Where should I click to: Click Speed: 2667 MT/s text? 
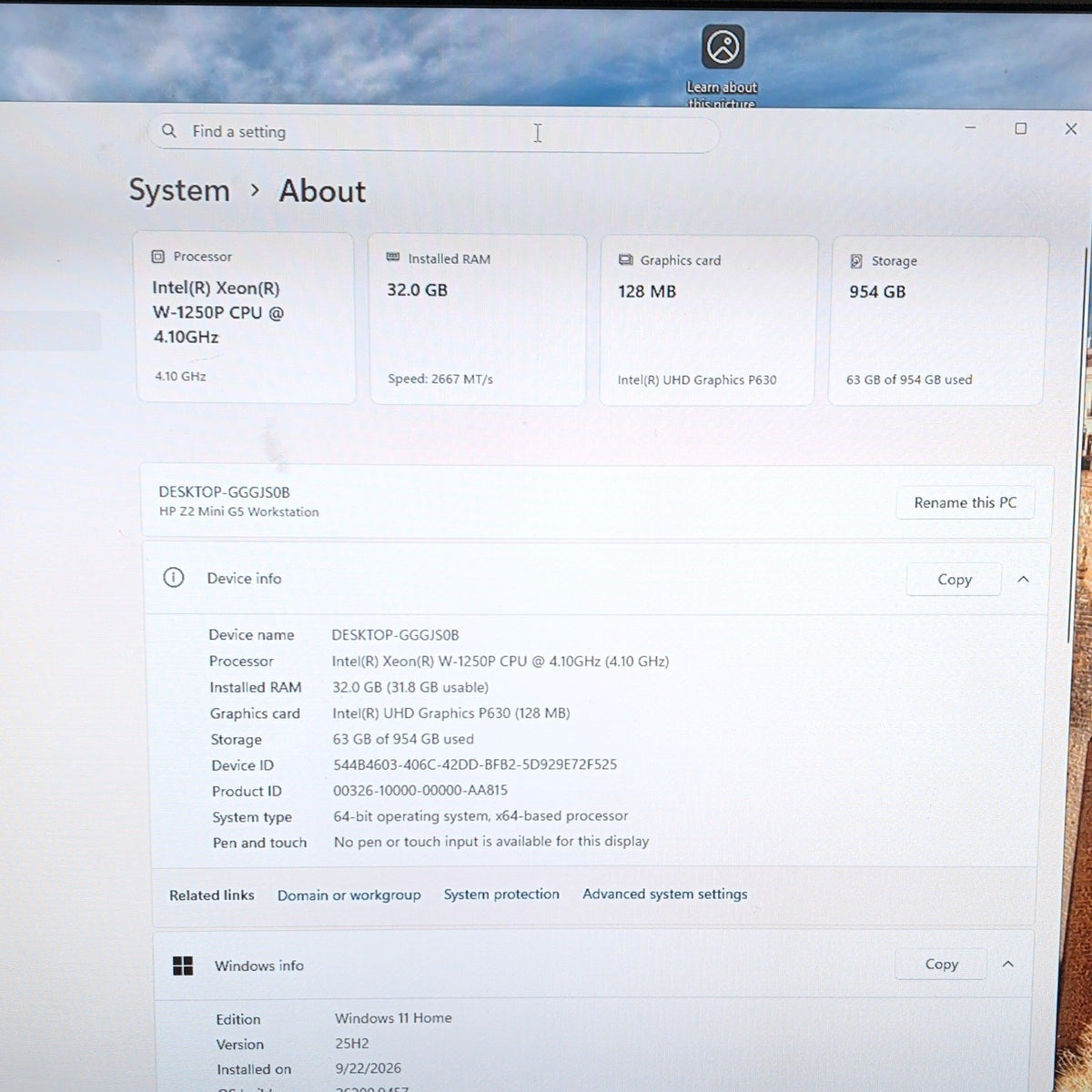[440, 379]
